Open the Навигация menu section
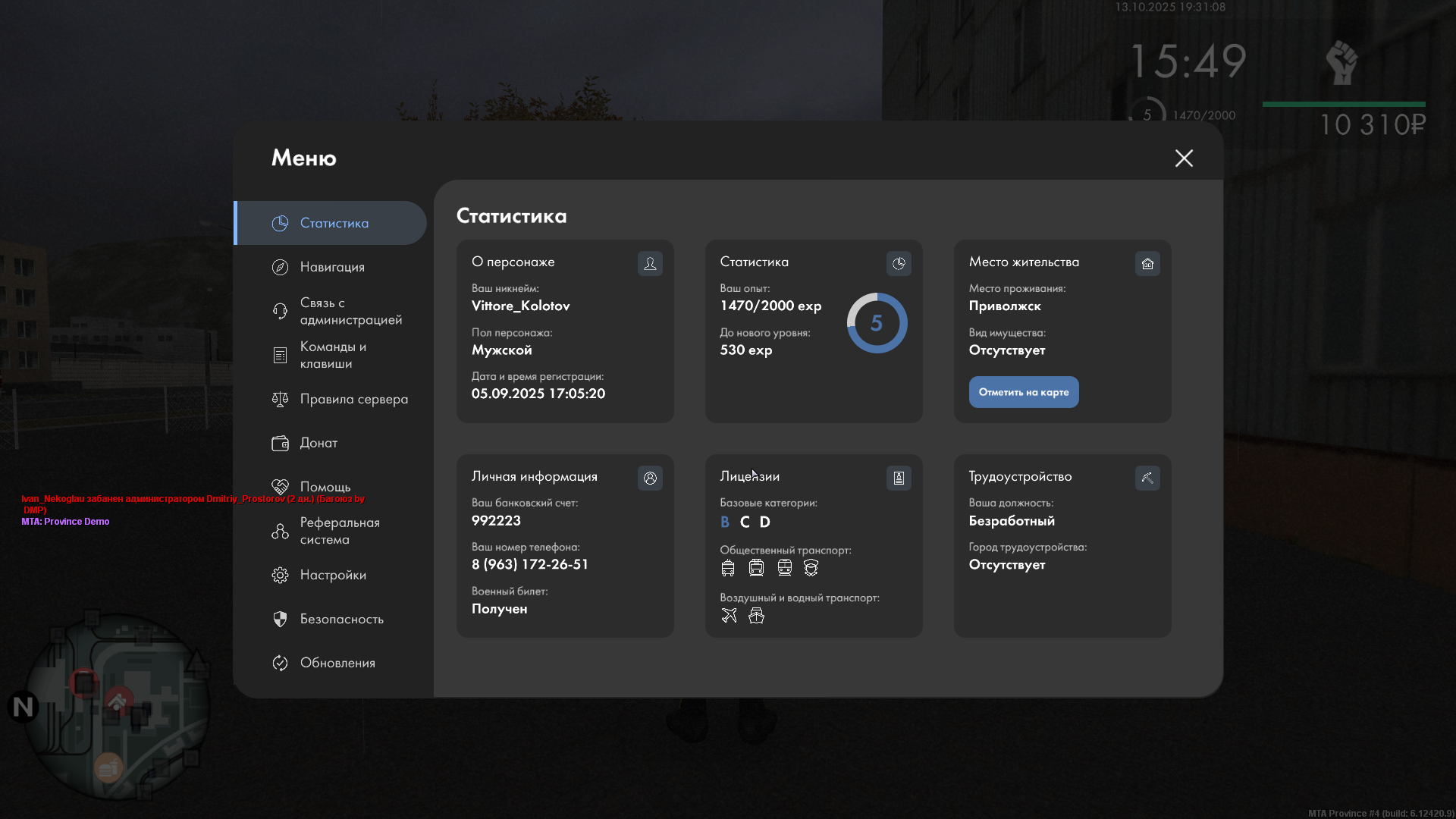 tap(331, 267)
